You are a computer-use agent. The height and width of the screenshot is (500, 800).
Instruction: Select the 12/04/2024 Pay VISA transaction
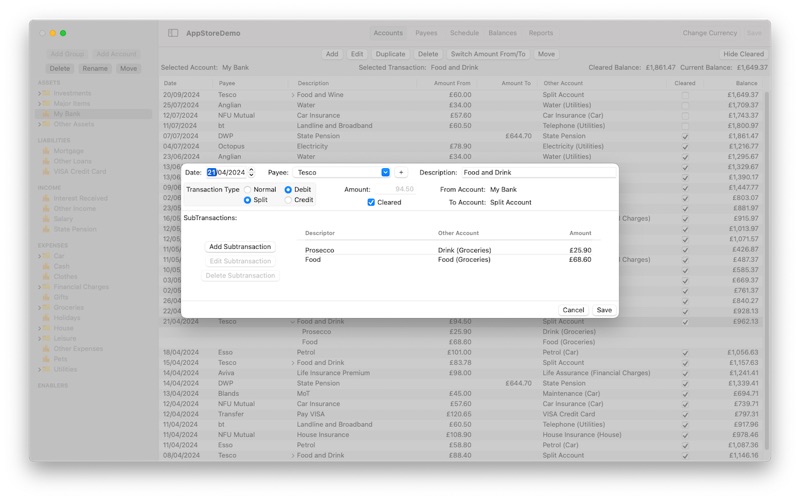pyautogui.click(x=461, y=414)
